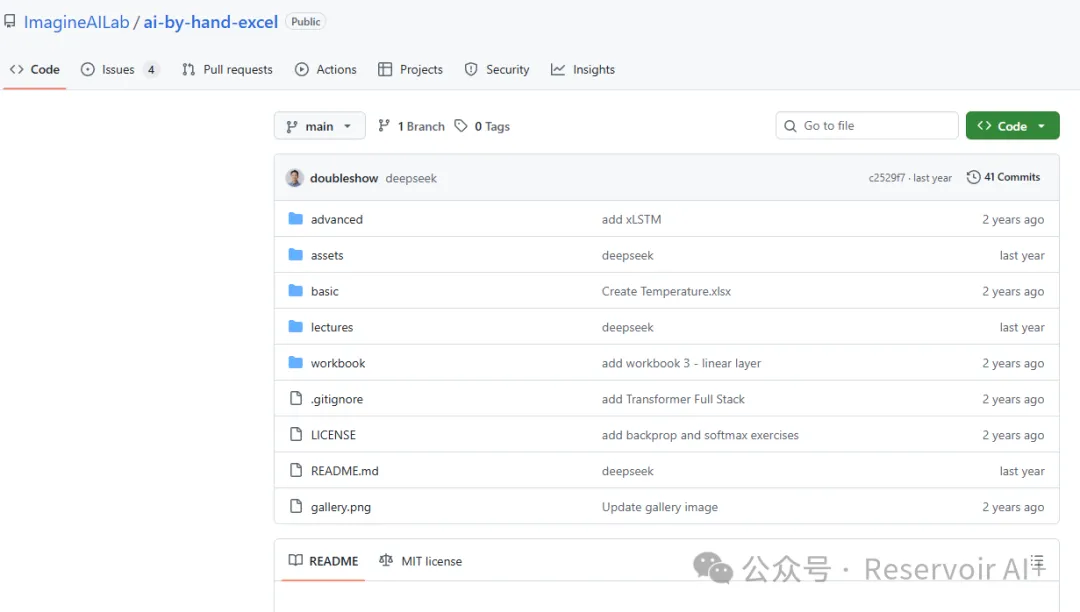Click the basic folder icon
The image size is (1080, 612).
click(295, 291)
